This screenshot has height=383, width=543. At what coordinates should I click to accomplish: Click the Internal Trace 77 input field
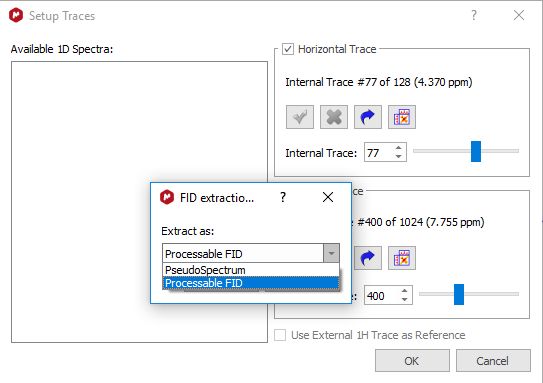pos(379,153)
